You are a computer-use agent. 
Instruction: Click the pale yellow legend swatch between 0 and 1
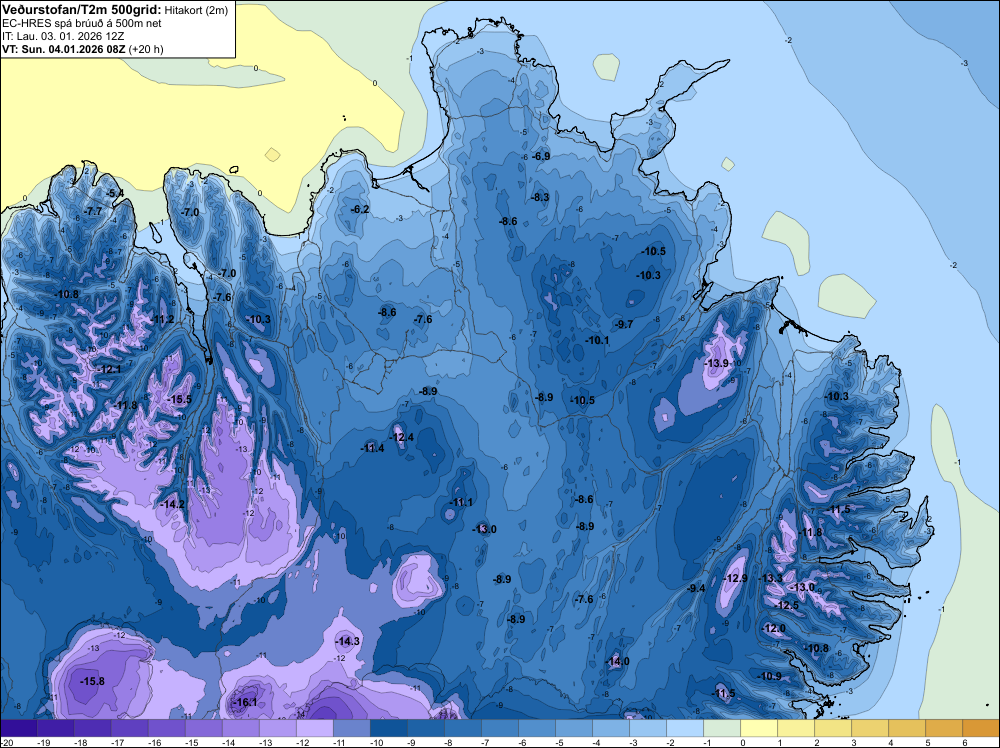[758, 728]
